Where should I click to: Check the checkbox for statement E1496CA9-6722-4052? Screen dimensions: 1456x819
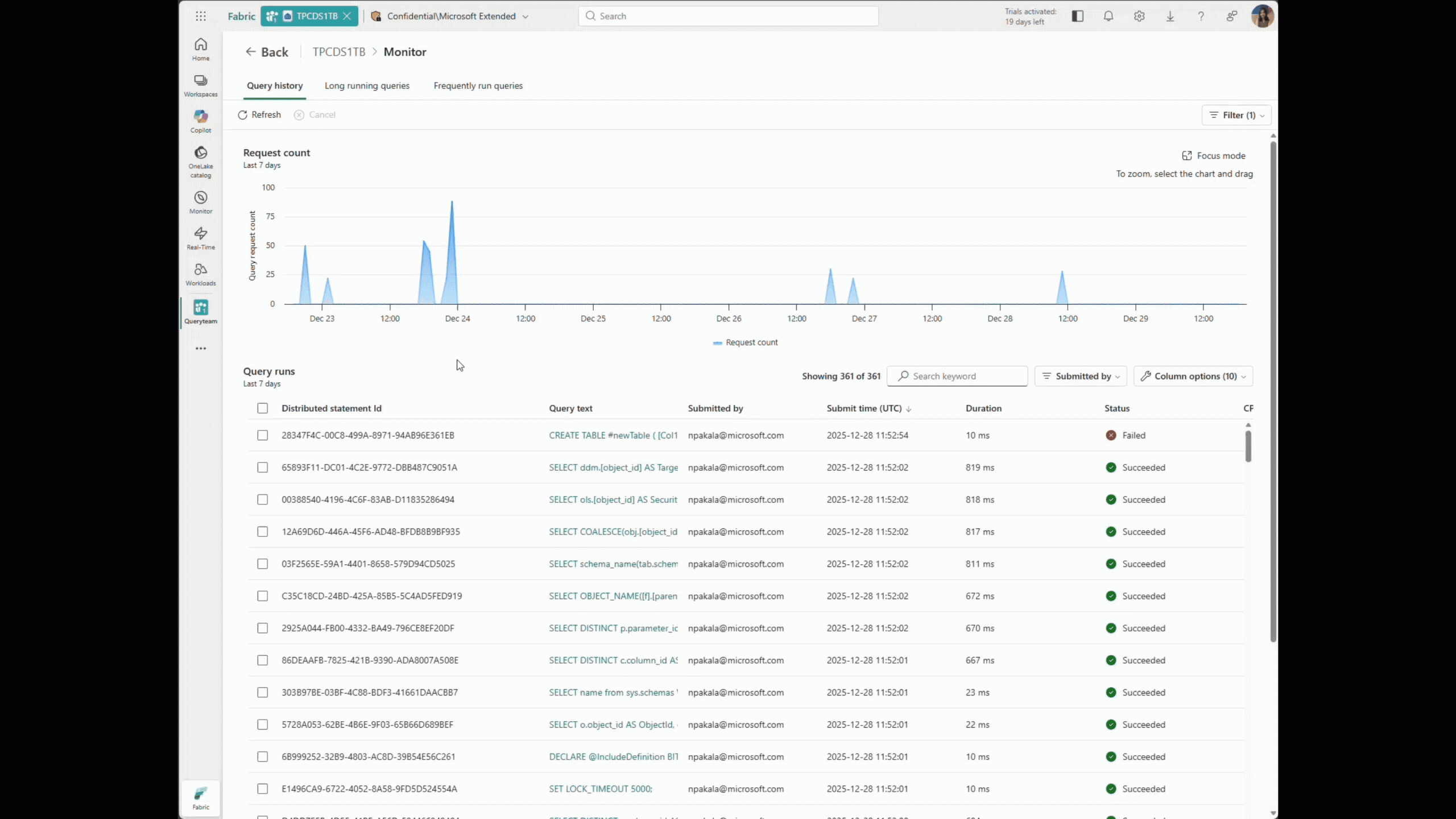[262, 788]
